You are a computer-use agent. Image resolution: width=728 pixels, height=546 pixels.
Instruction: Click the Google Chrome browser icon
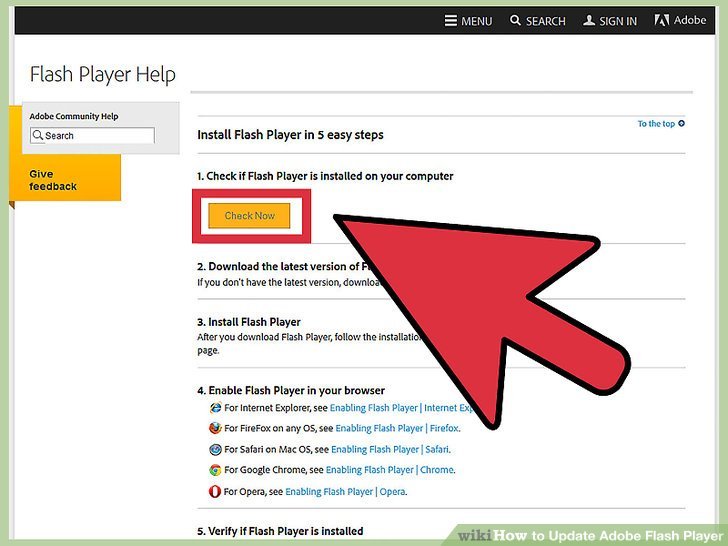(x=215, y=470)
